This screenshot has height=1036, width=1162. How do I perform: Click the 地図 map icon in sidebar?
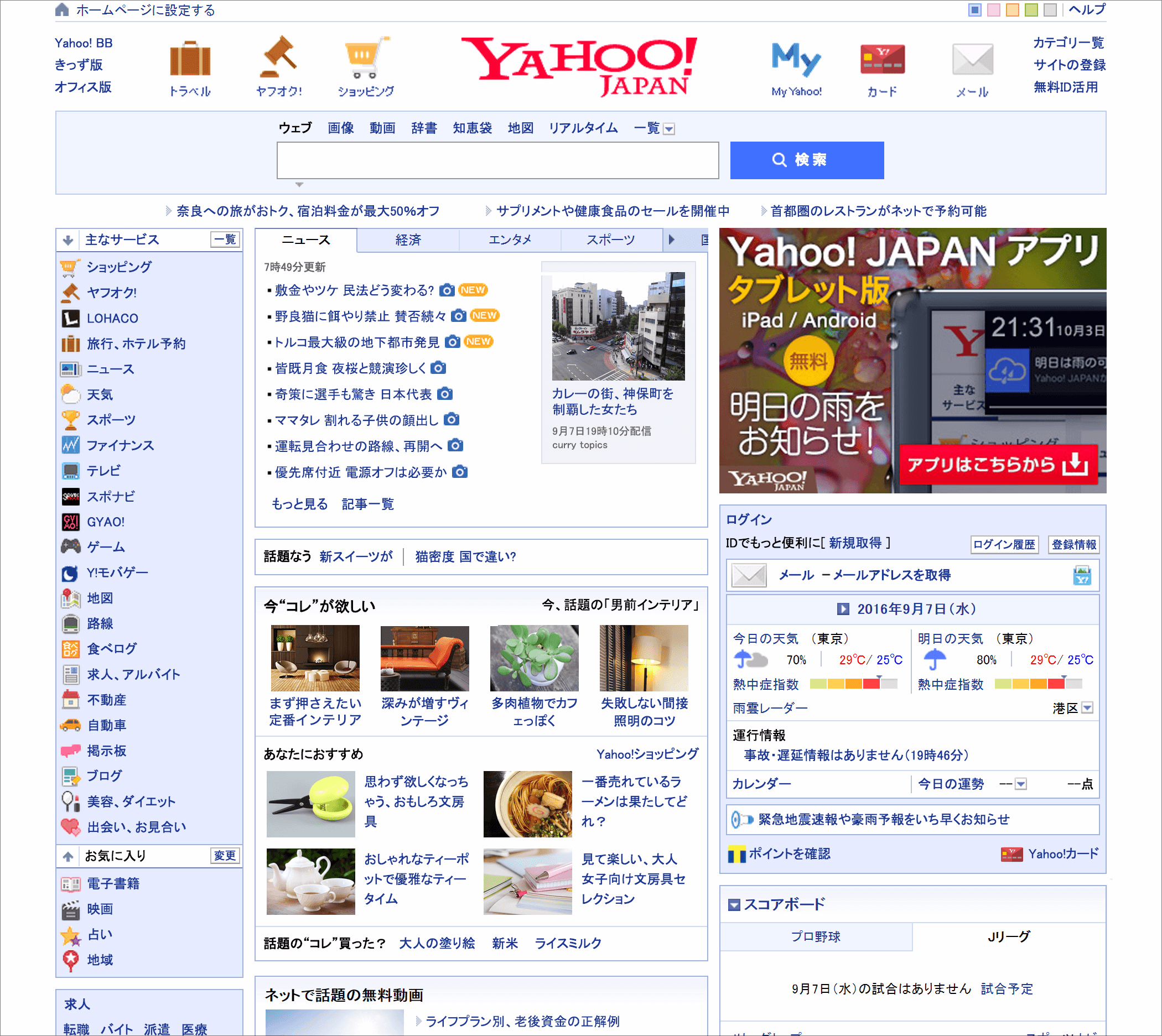coord(70,598)
